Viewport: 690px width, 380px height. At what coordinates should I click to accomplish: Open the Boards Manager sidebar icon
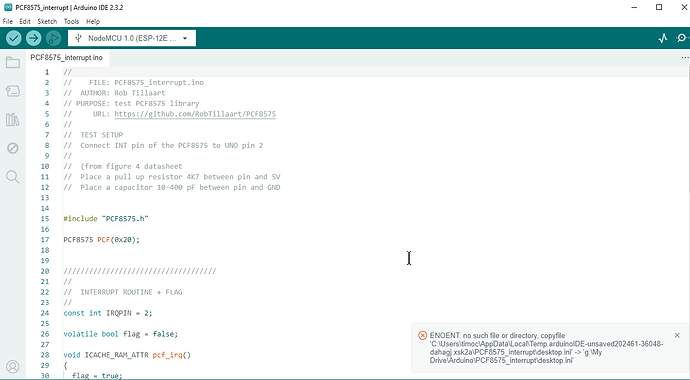click(13, 91)
